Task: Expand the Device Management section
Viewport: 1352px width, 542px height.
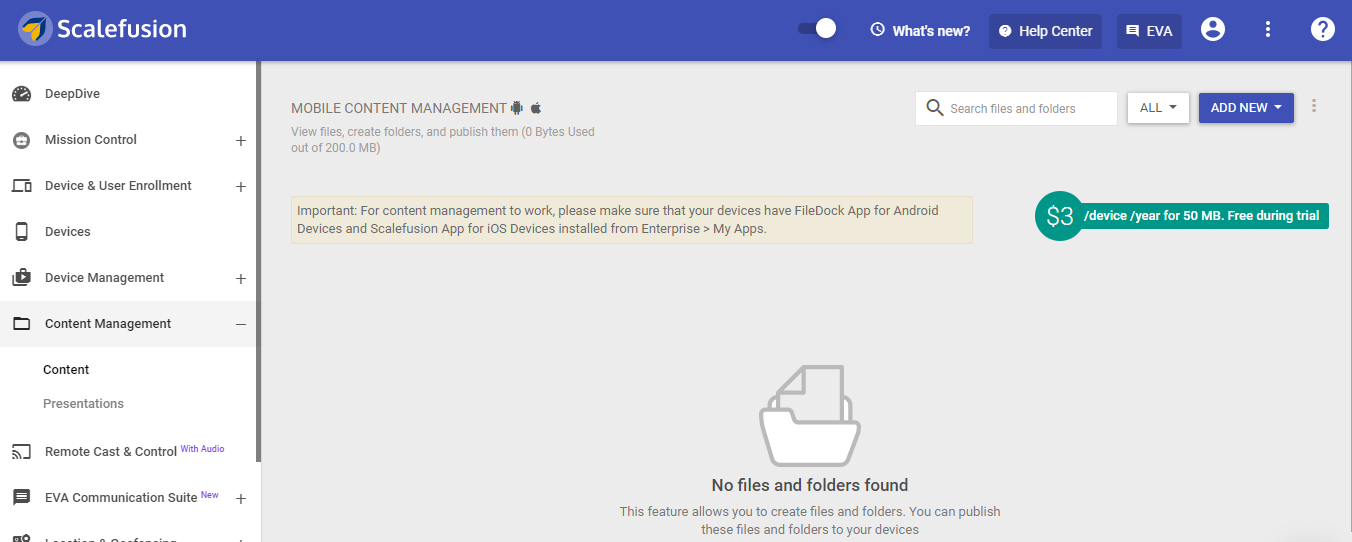Action: click(x=240, y=279)
